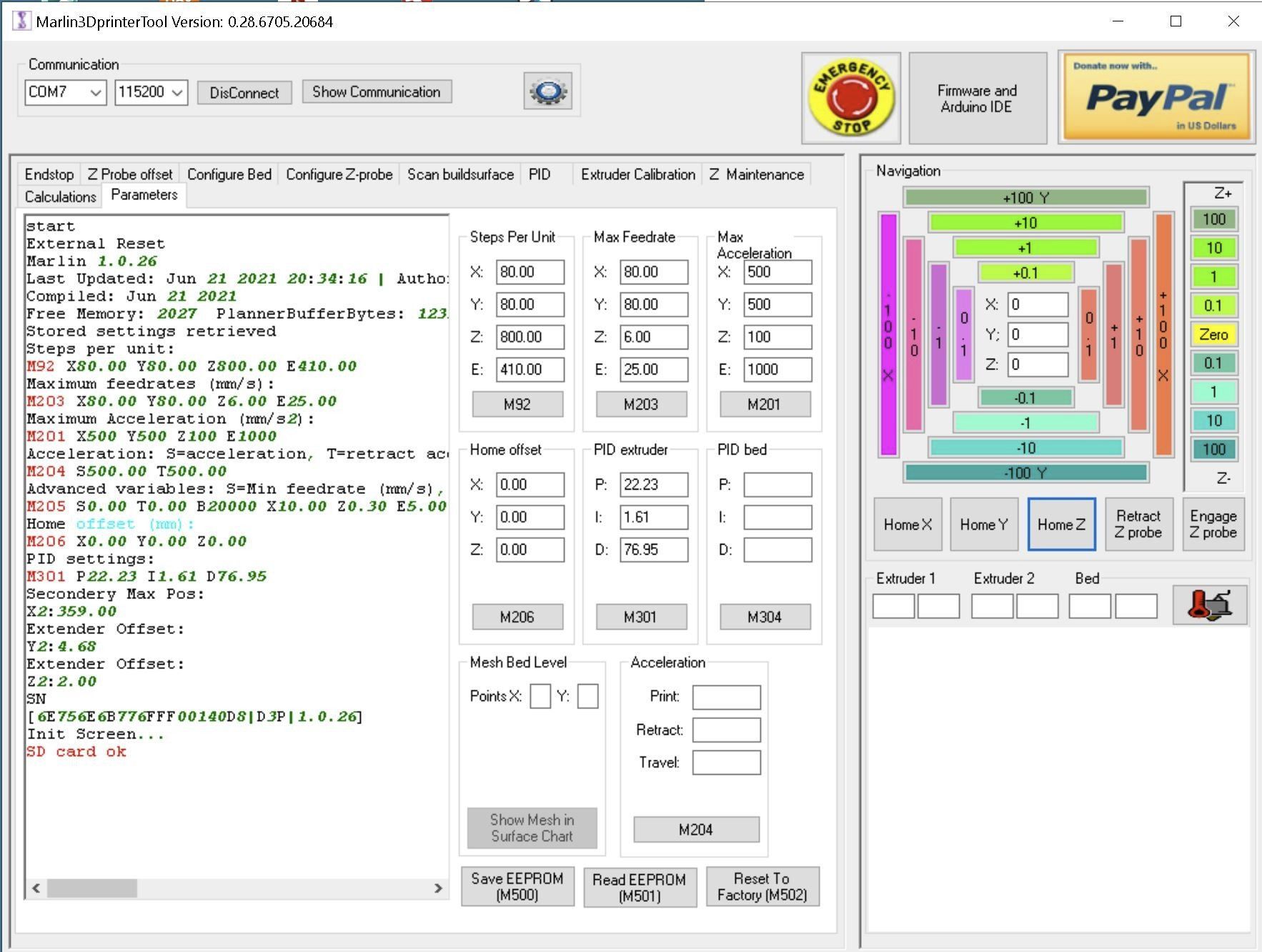The height and width of the screenshot is (952, 1262).
Task: Click Reset To Factory (M502)
Action: 762,887
